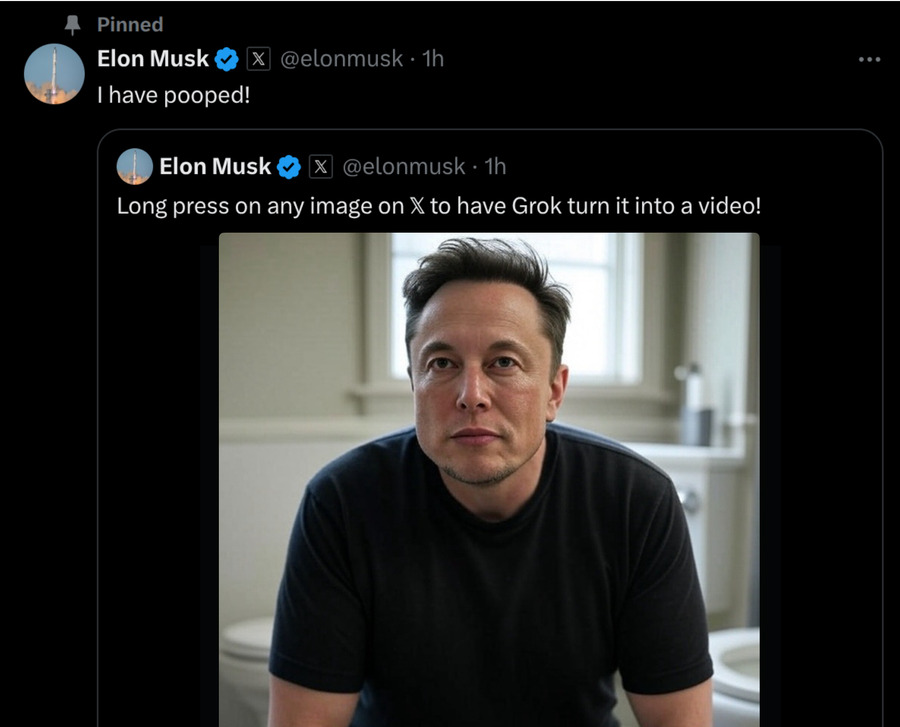Click the quoted post's @elonmusk handle
The image size is (900, 727).
click(x=404, y=166)
